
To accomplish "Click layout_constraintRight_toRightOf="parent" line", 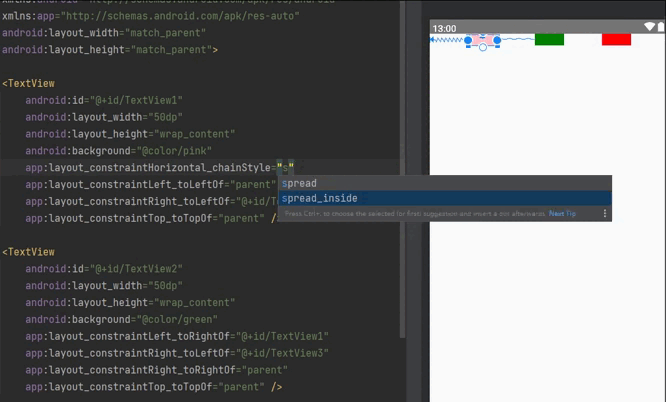I will pos(157,370).
